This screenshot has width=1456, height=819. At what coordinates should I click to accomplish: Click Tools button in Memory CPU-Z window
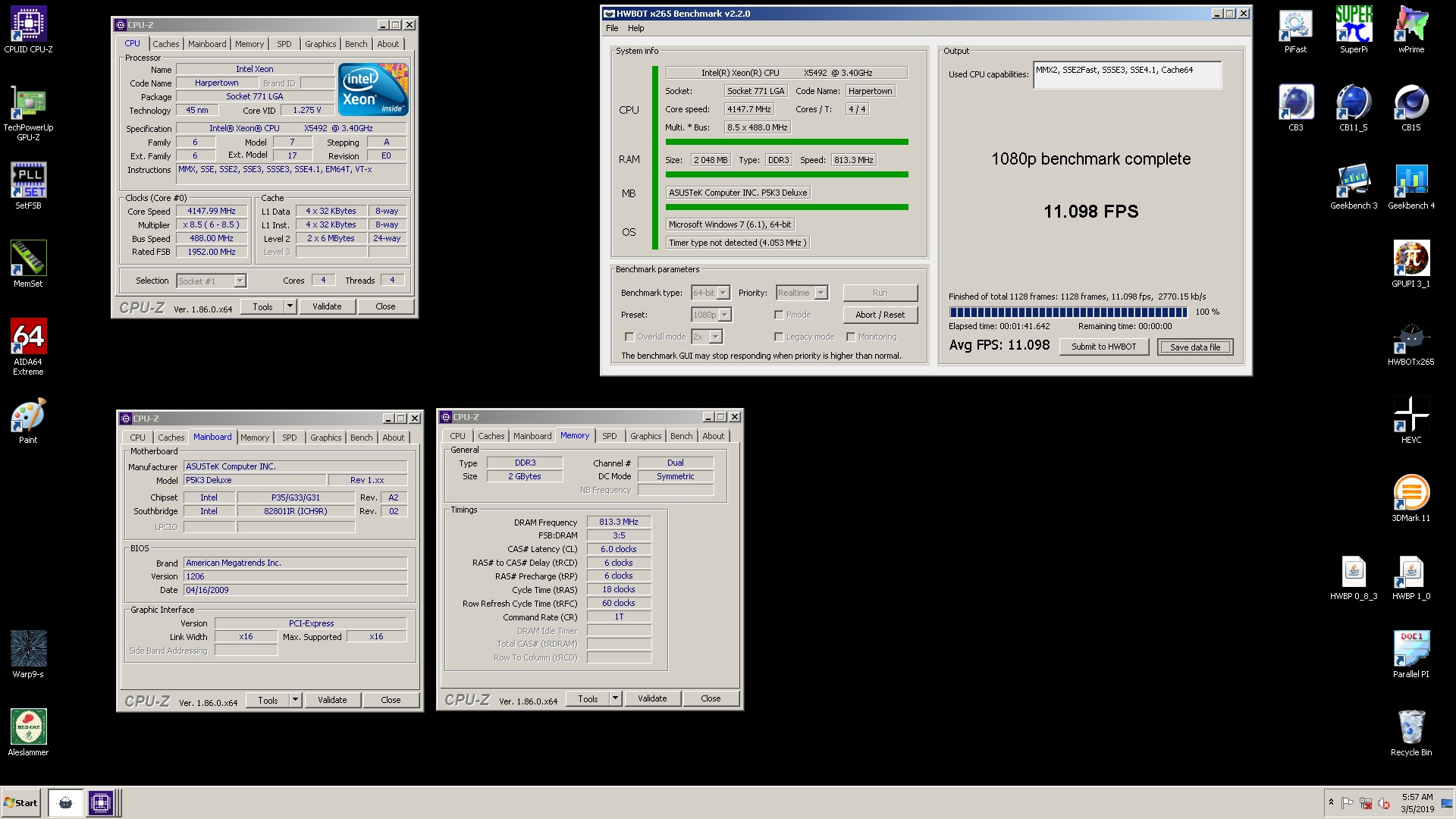[588, 698]
